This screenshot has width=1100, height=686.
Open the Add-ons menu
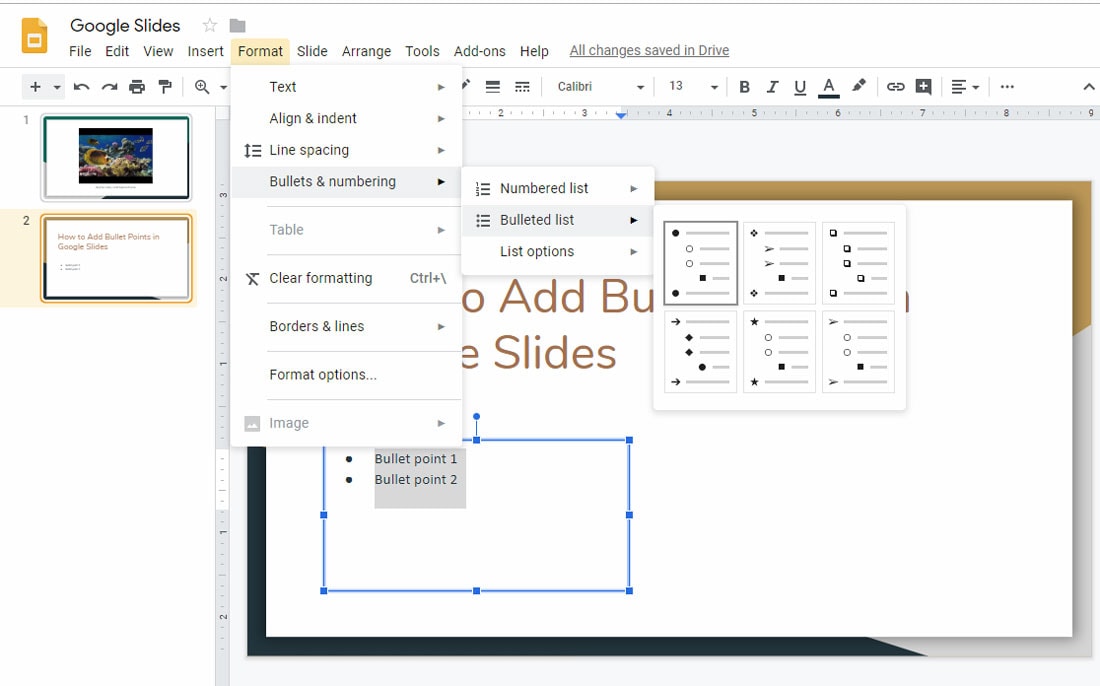480,51
